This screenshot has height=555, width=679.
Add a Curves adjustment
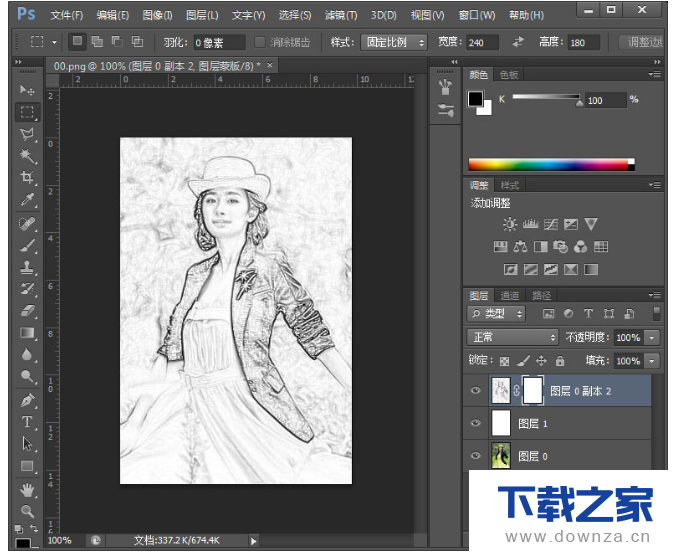click(x=551, y=224)
